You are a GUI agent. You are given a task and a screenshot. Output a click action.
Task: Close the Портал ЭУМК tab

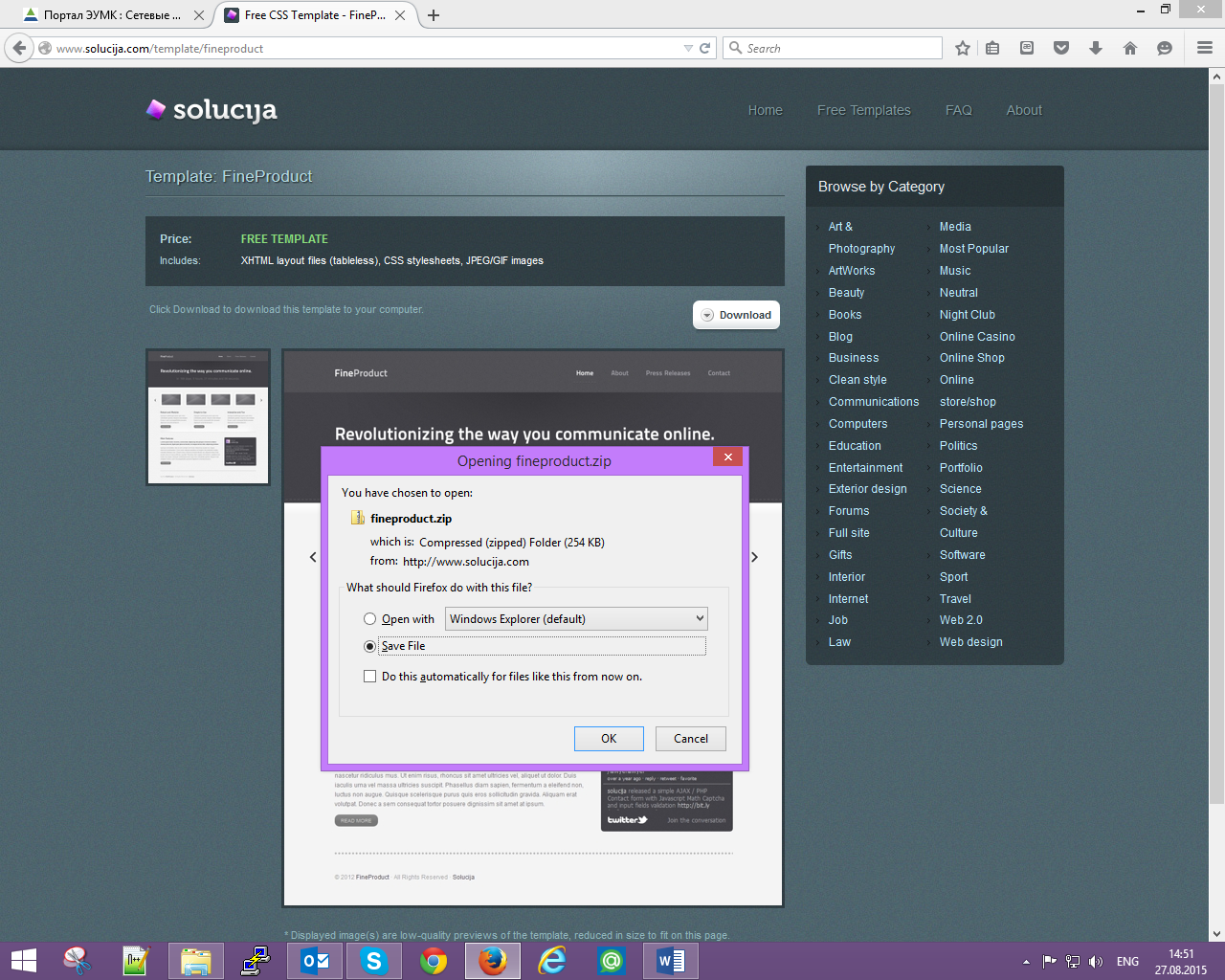(x=199, y=15)
